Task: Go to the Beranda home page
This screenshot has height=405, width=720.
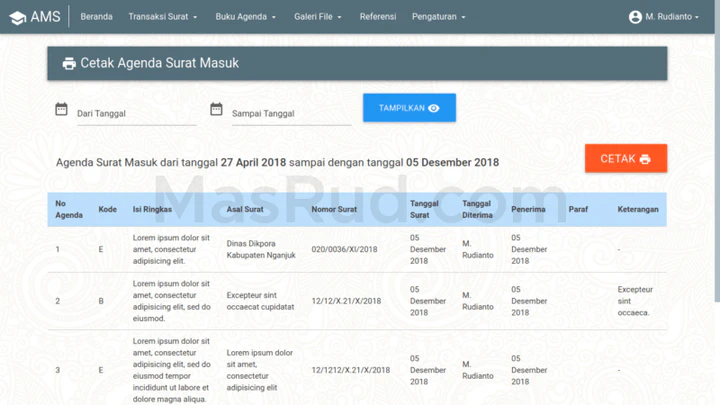Action: click(x=96, y=17)
